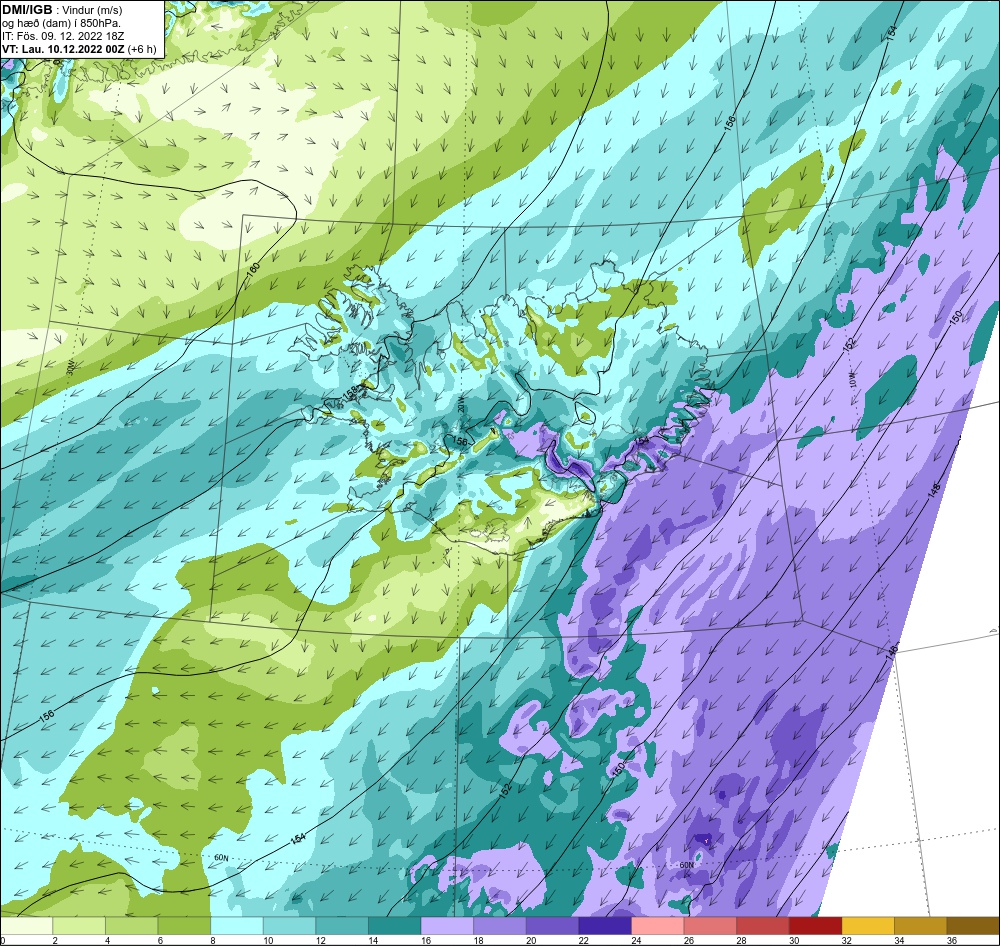Click the legend tick label '16'
The image size is (1000, 946).
click(x=426, y=940)
